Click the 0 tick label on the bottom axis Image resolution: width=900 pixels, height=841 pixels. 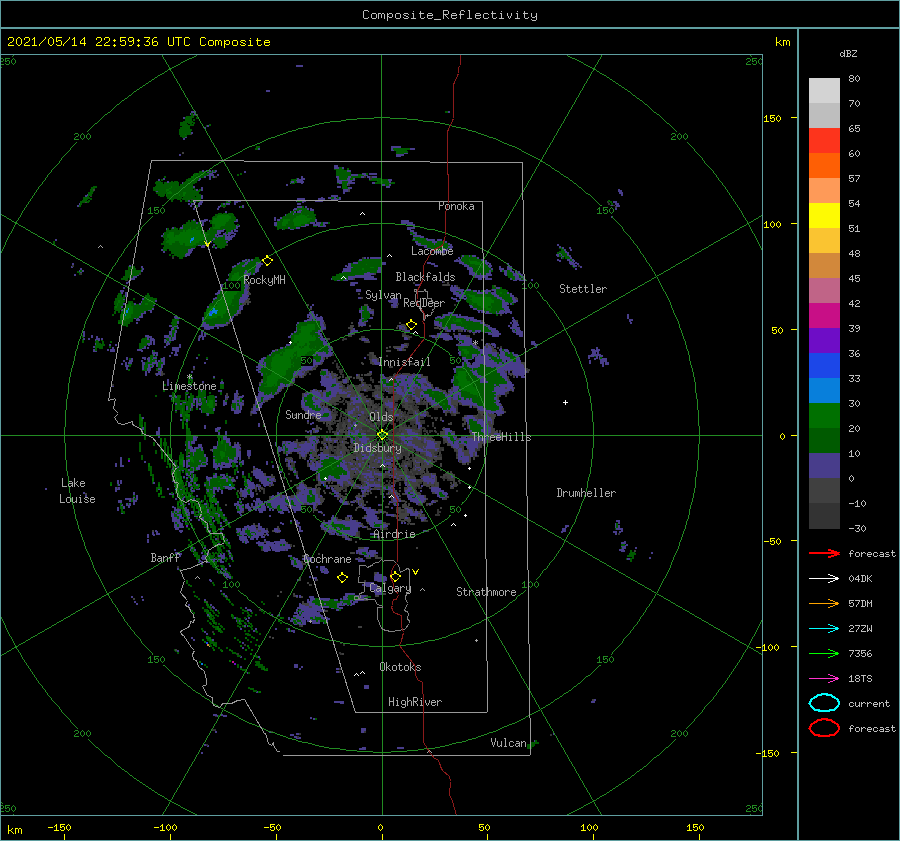tap(380, 827)
